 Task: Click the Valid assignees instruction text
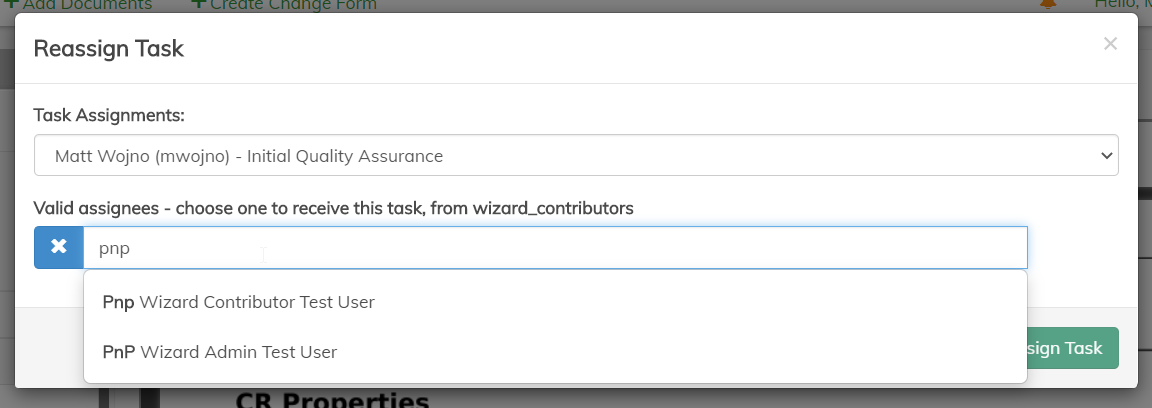point(333,208)
